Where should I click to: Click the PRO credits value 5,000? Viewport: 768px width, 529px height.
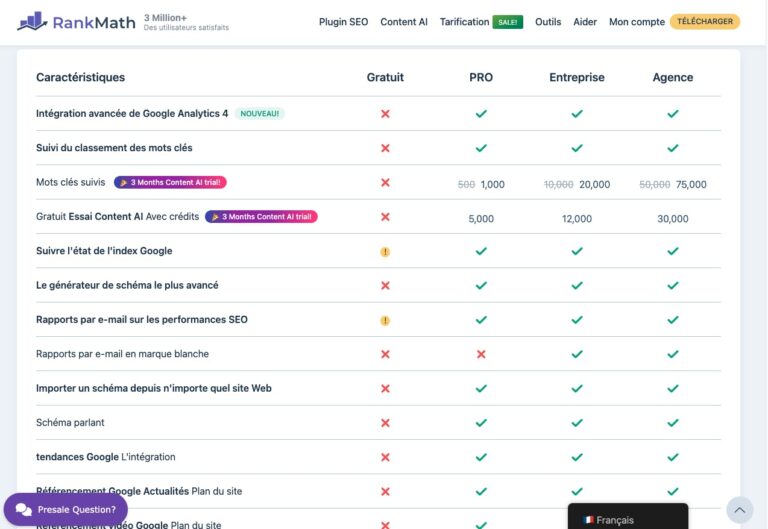(x=481, y=219)
